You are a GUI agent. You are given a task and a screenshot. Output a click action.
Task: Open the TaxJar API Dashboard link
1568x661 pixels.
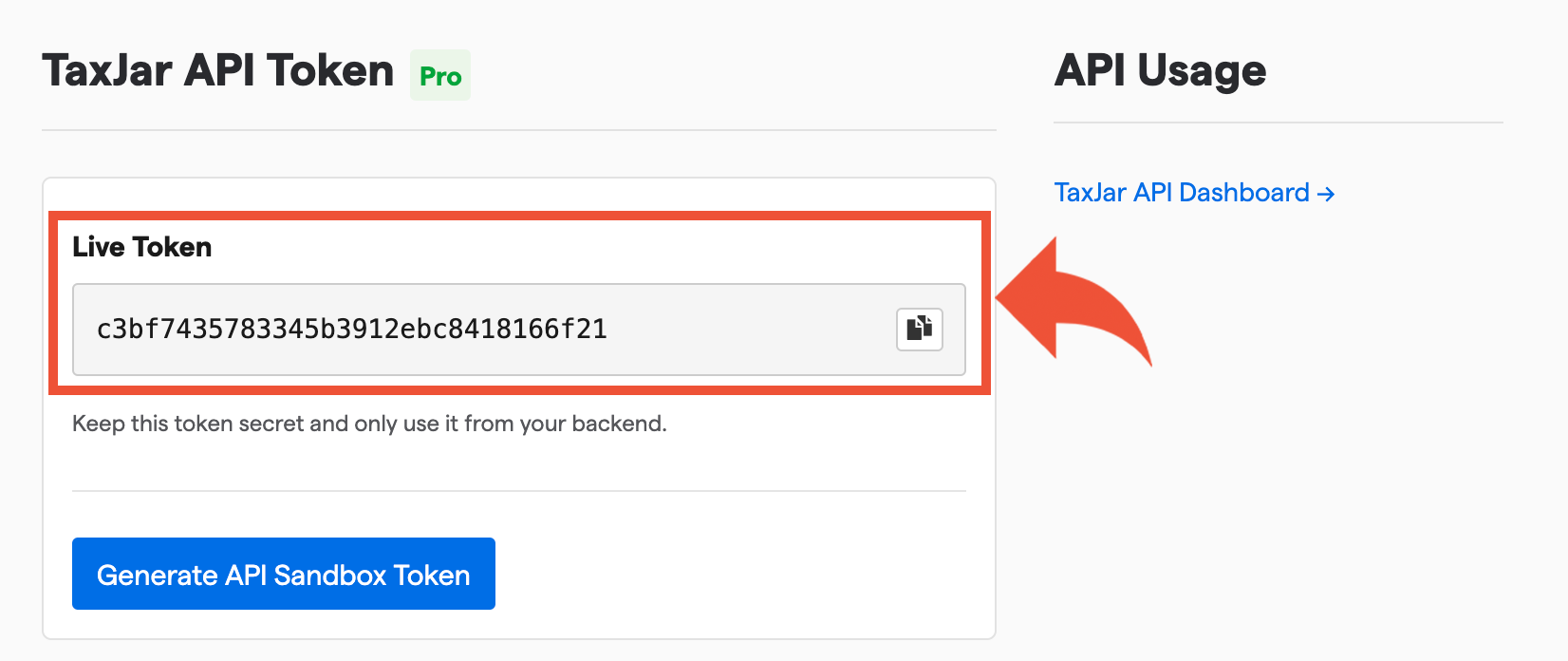point(1182,193)
